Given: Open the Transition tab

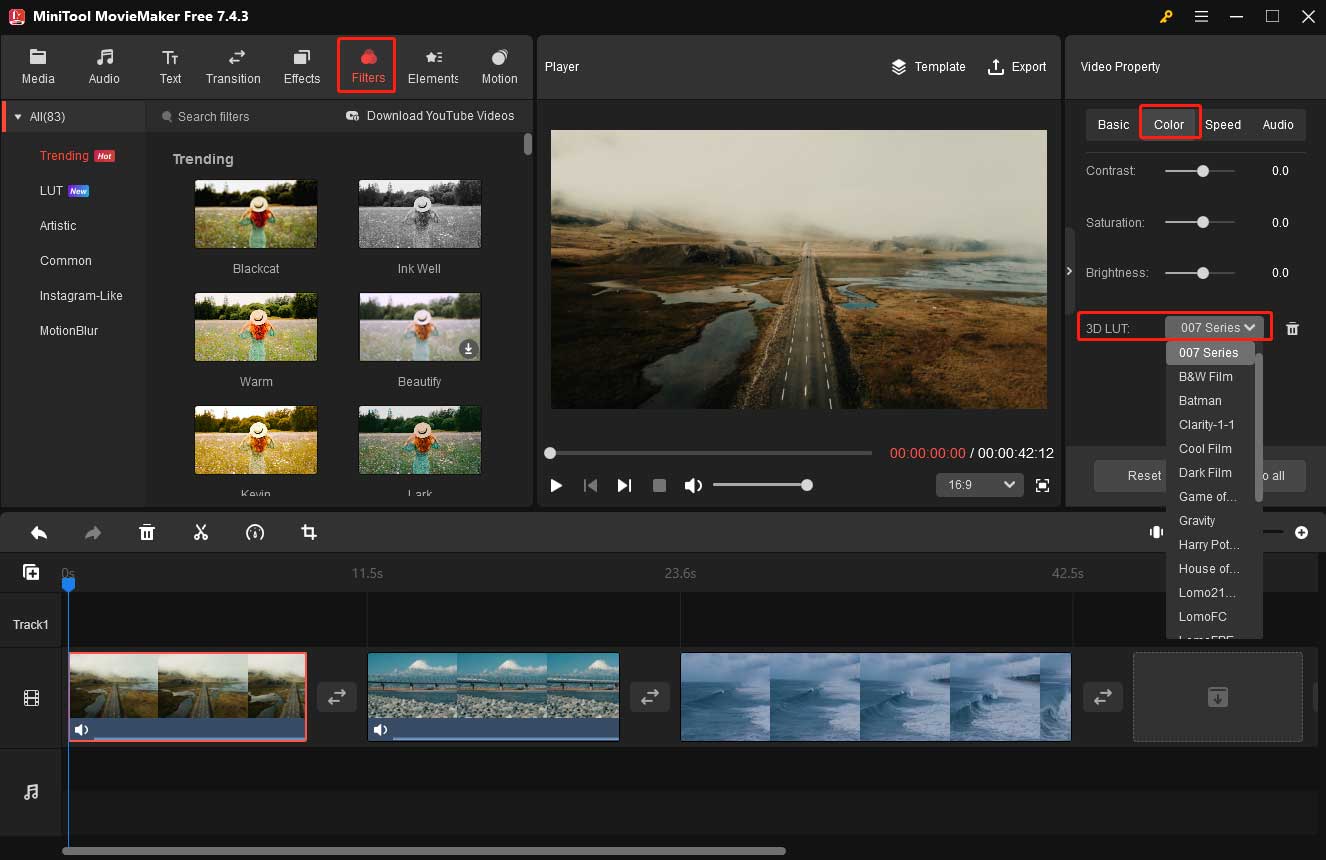Looking at the screenshot, I should tap(233, 66).
